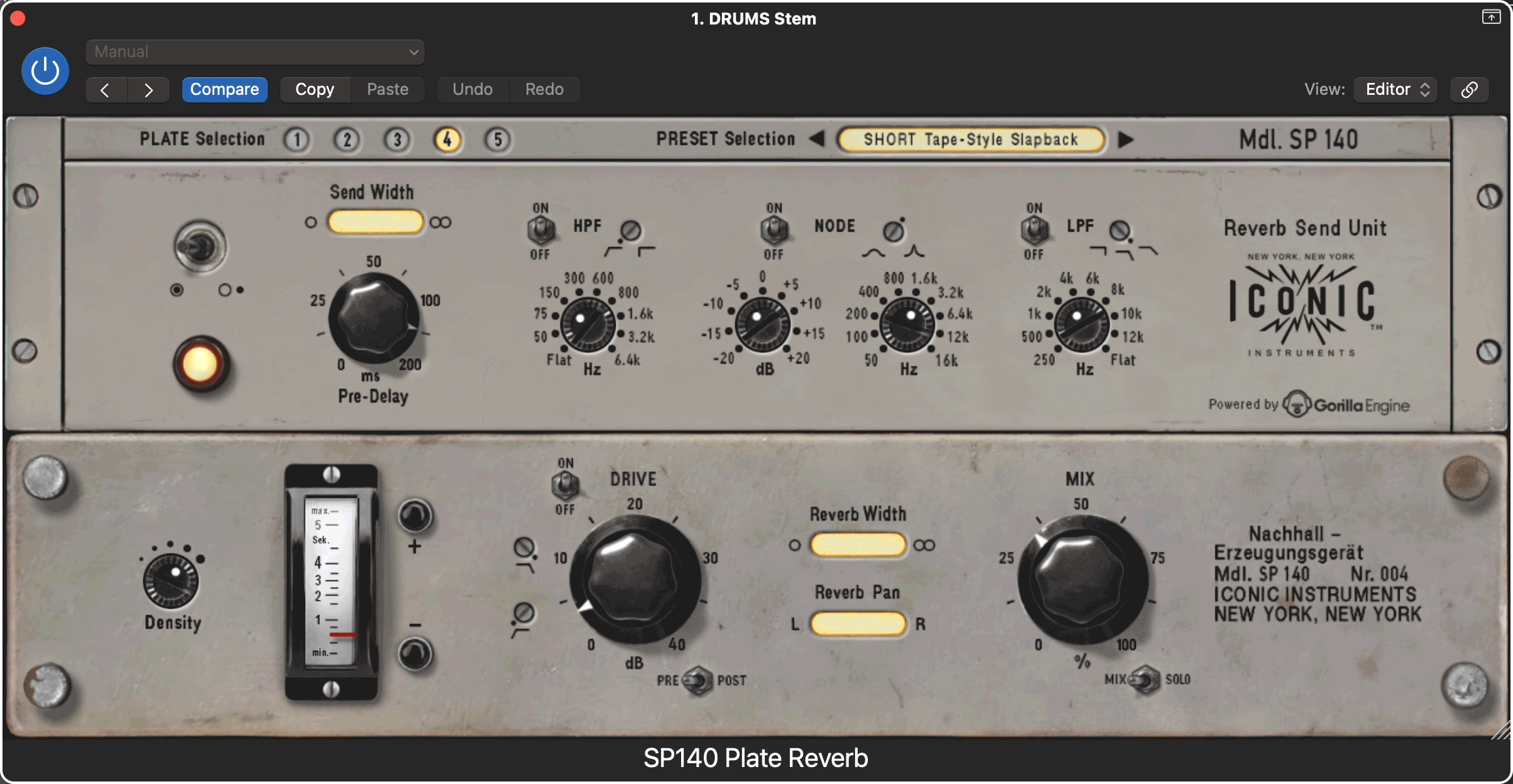Click the Undo button
This screenshot has width=1513, height=784.
coord(472,89)
